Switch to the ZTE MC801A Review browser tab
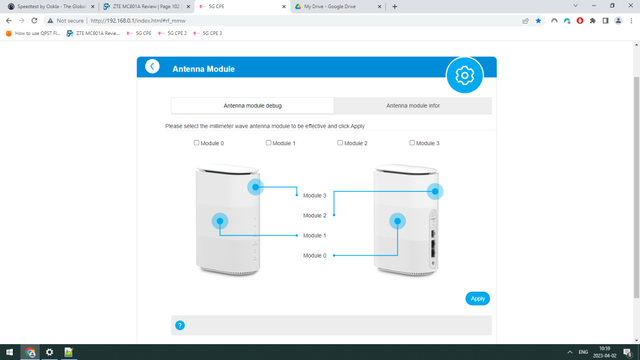 coord(147,7)
